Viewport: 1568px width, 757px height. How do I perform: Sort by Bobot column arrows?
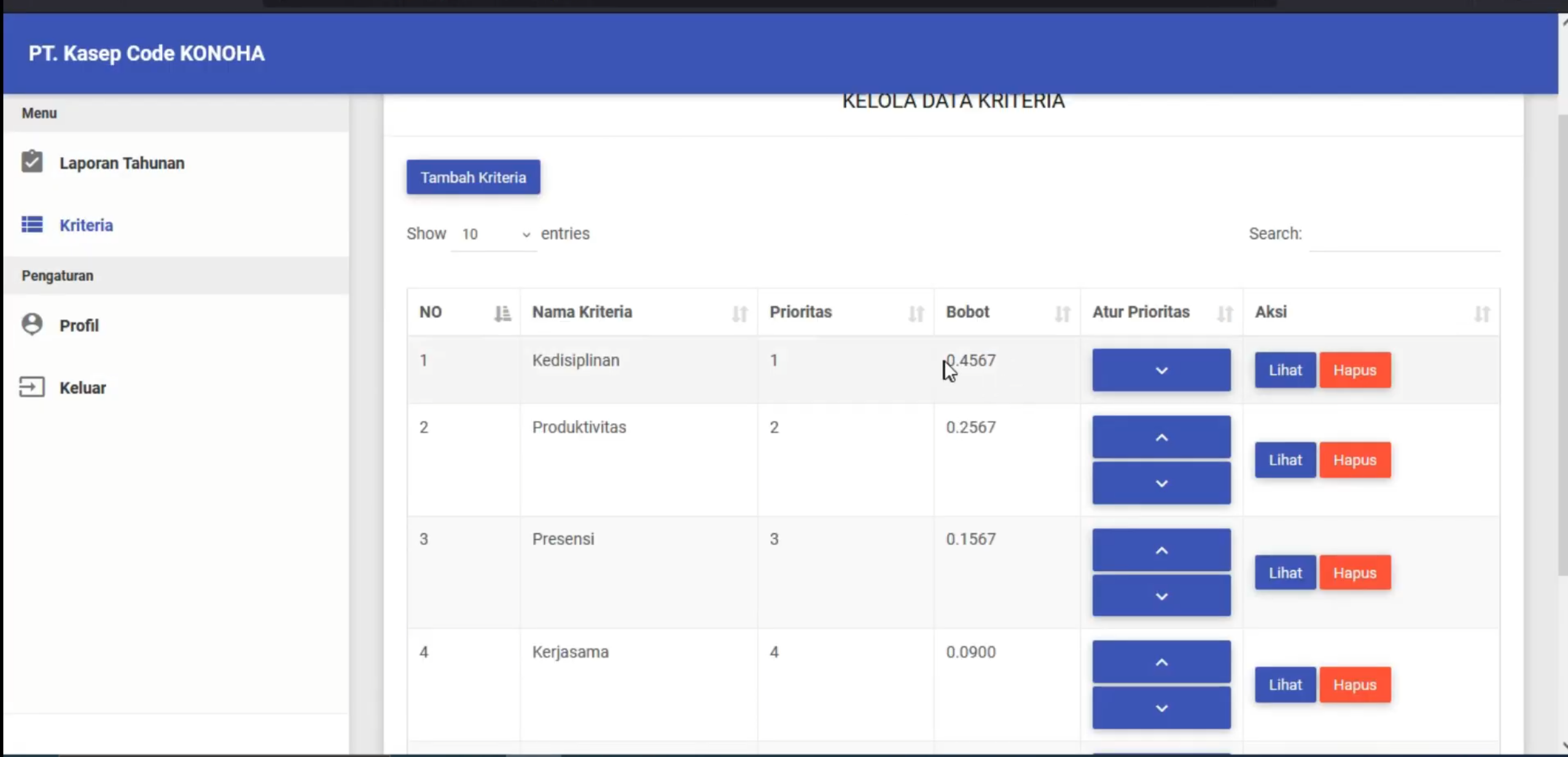(x=1062, y=313)
